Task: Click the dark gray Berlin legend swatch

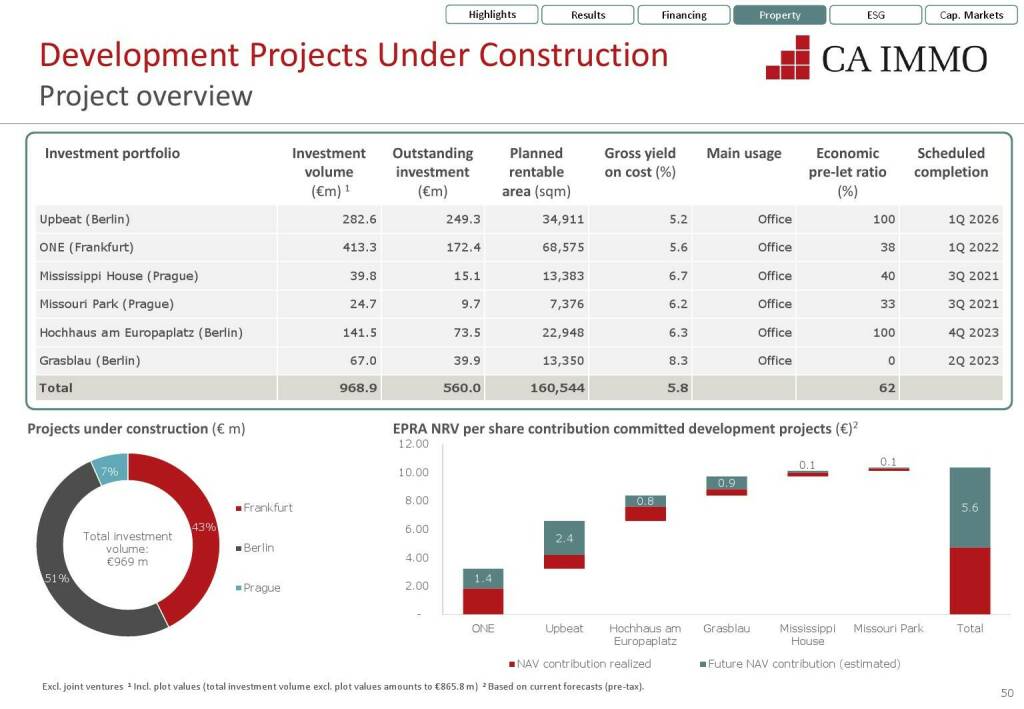Action: pyautogui.click(x=238, y=548)
